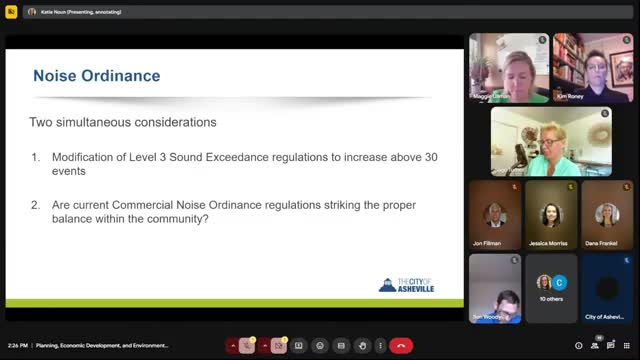The image size is (640, 360).
Task: Select the City of Ashevi... tile
Action: tap(607, 289)
